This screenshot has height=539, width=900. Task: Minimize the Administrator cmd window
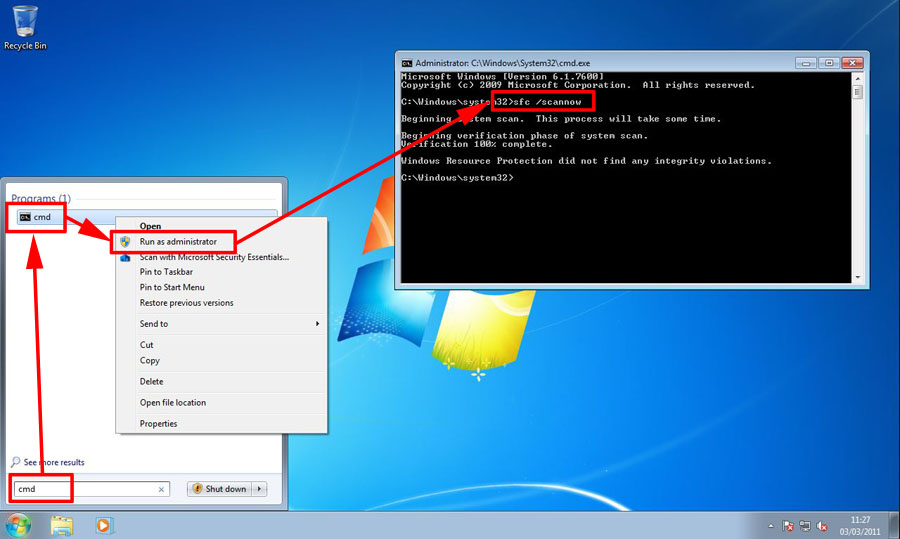click(806, 63)
